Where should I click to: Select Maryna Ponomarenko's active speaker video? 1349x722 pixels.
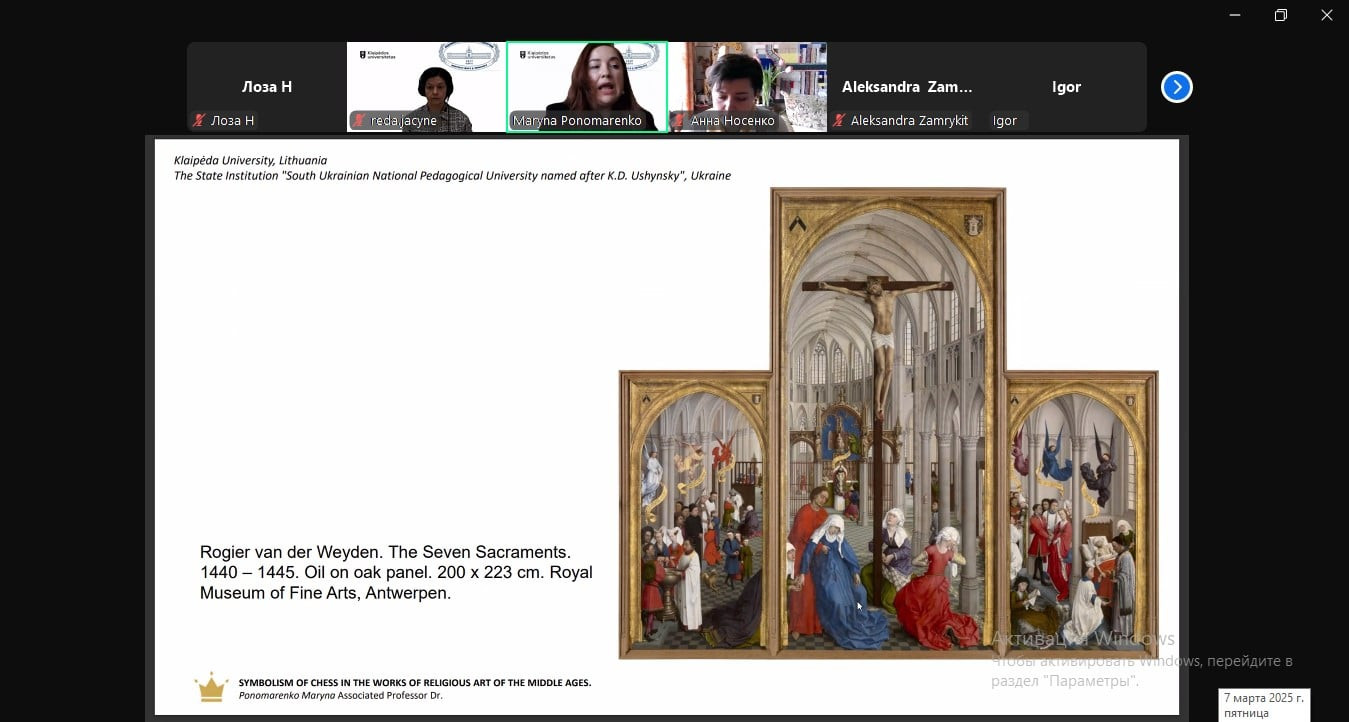click(587, 87)
